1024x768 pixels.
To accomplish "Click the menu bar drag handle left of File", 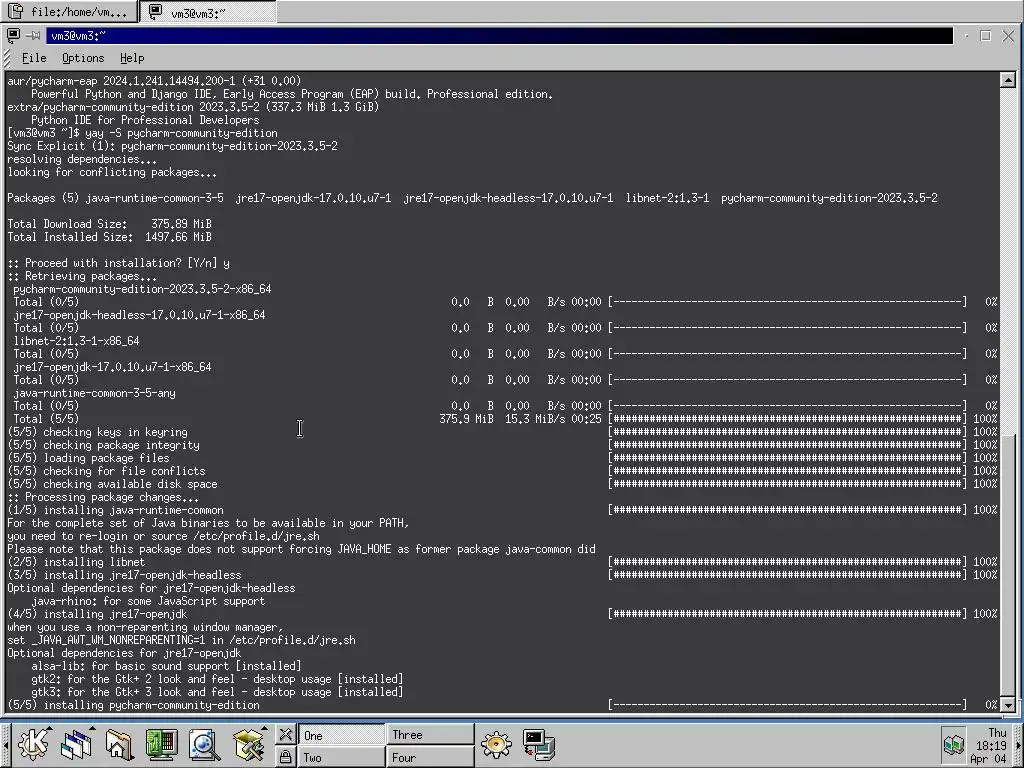I will pyautogui.click(x=7, y=58).
